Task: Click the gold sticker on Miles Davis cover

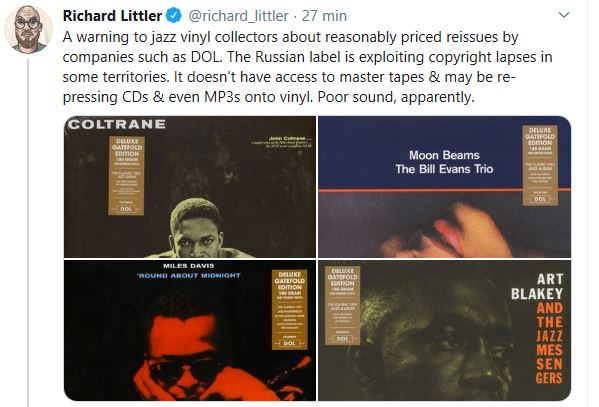Action: point(289,310)
